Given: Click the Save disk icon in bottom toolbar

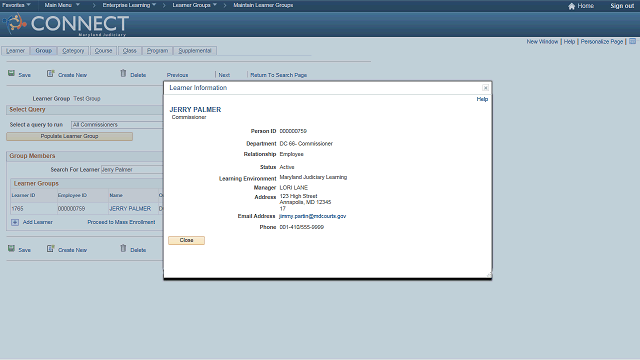Looking at the screenshot, I should point(11,249).
